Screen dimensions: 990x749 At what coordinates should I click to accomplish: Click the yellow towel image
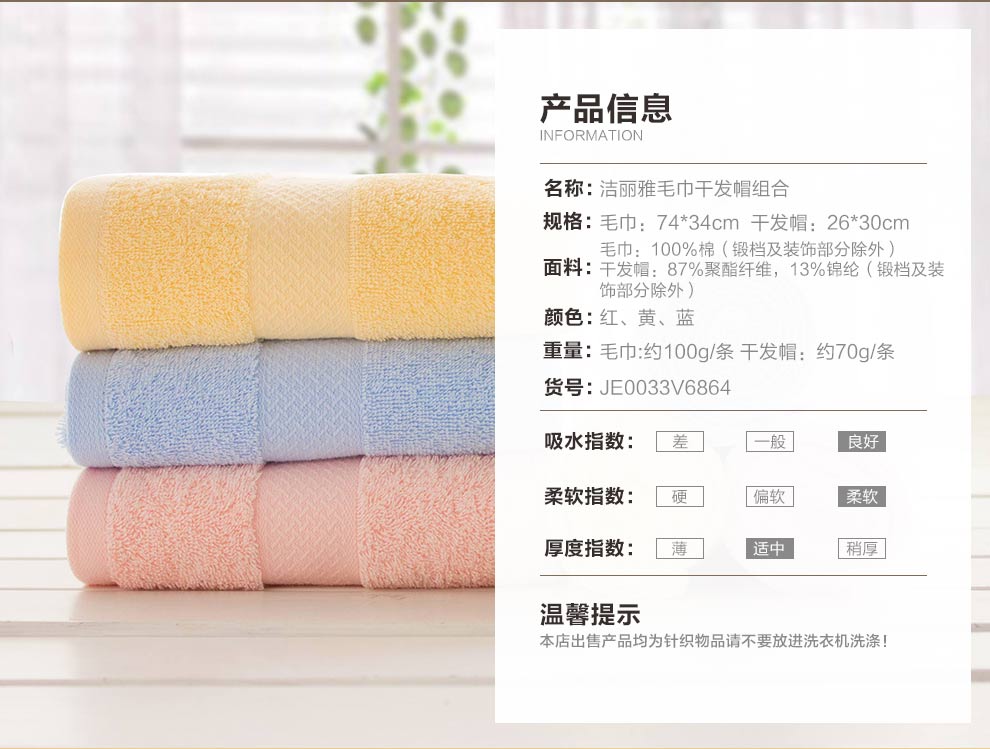277,260
